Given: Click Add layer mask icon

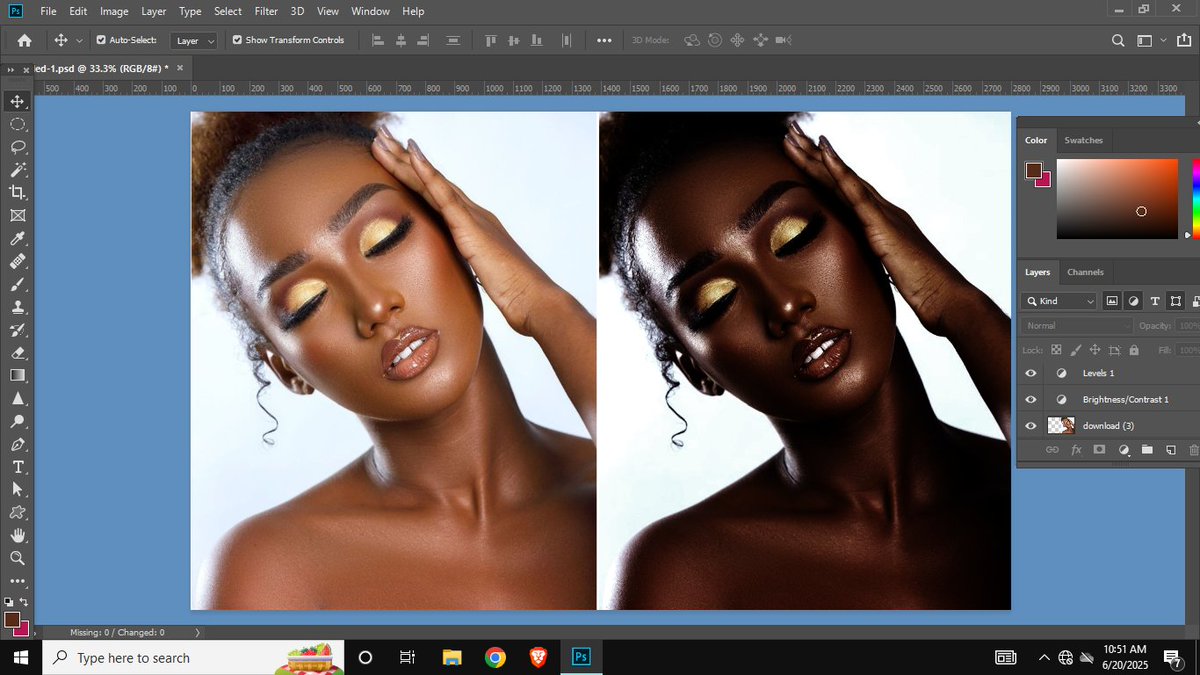Looking at the screenshot, I should point(1099,451).
